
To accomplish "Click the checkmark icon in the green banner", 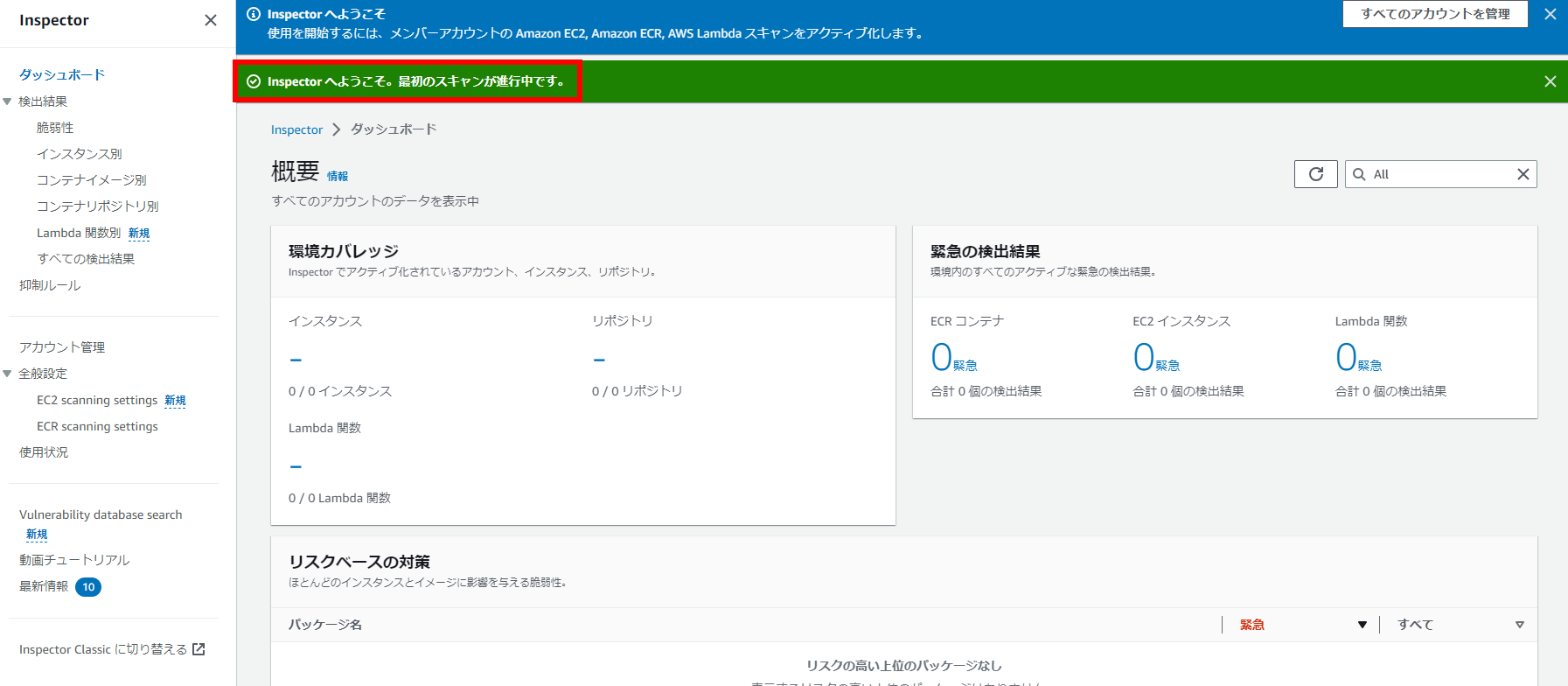I will [254, 81].
